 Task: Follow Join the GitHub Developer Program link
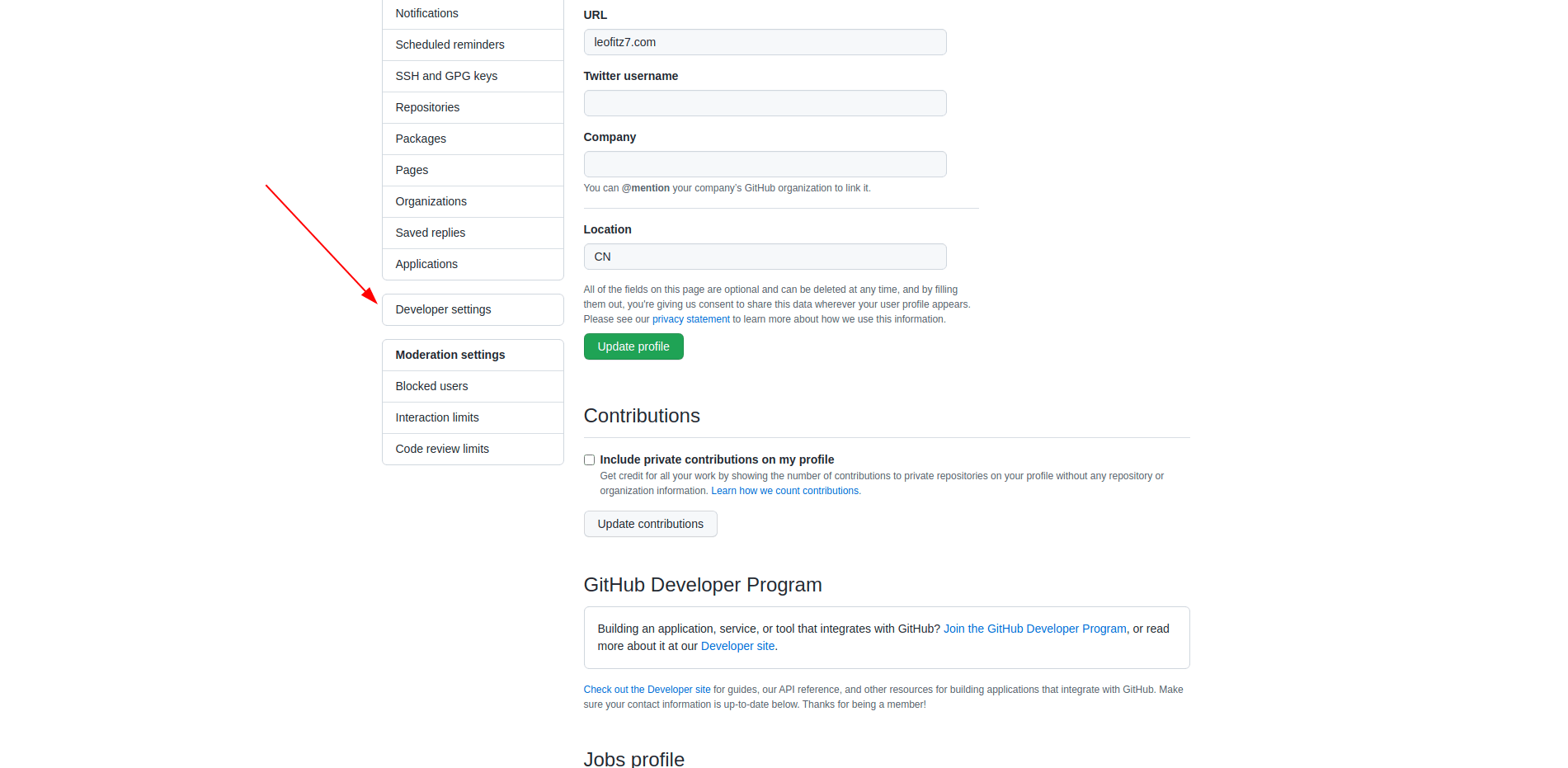click(x=1034, y=629)
